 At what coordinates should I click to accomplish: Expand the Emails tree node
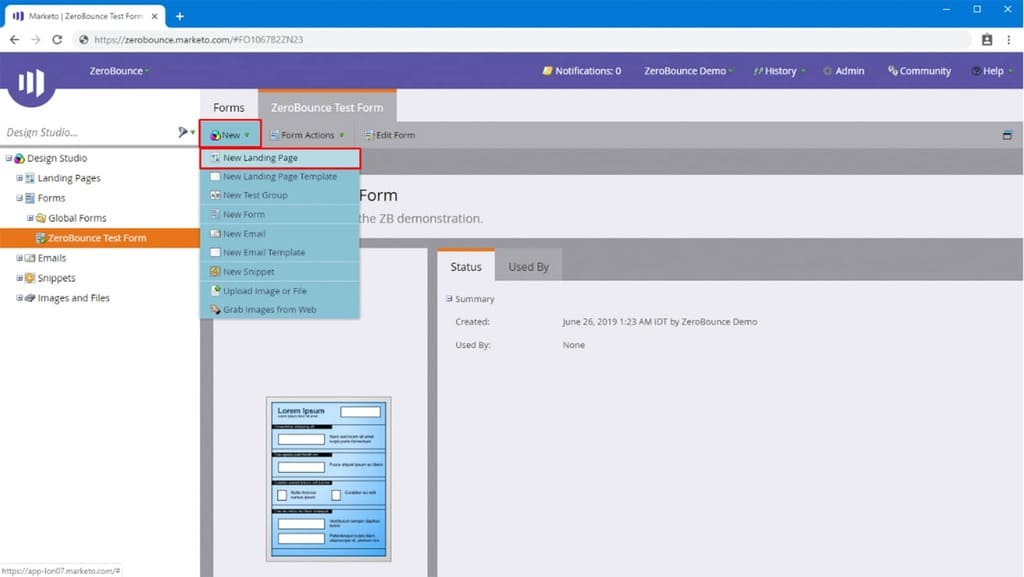point(19,258)
